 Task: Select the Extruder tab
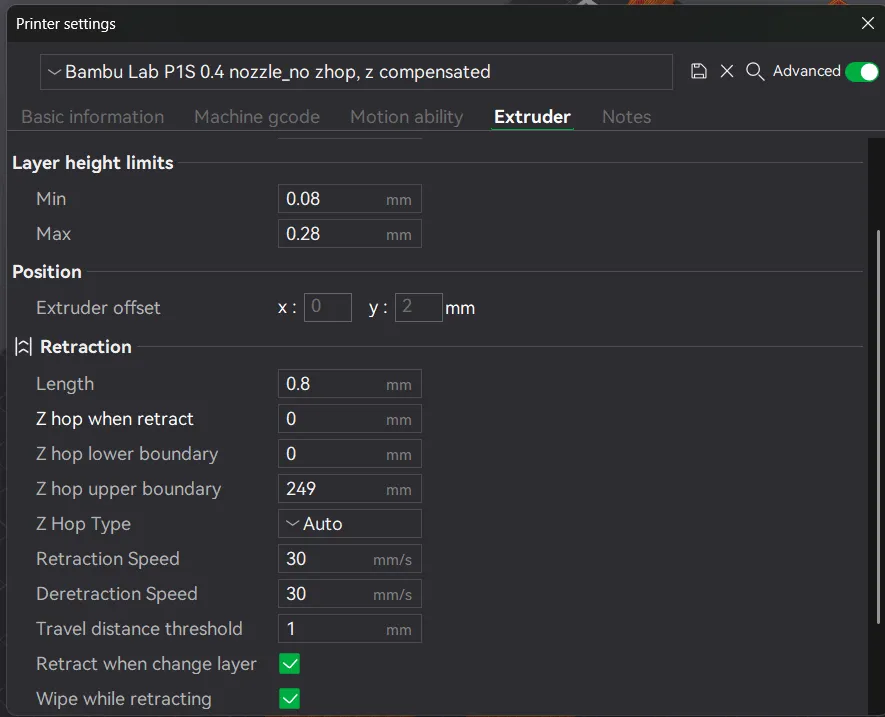(x=532, y=117)
